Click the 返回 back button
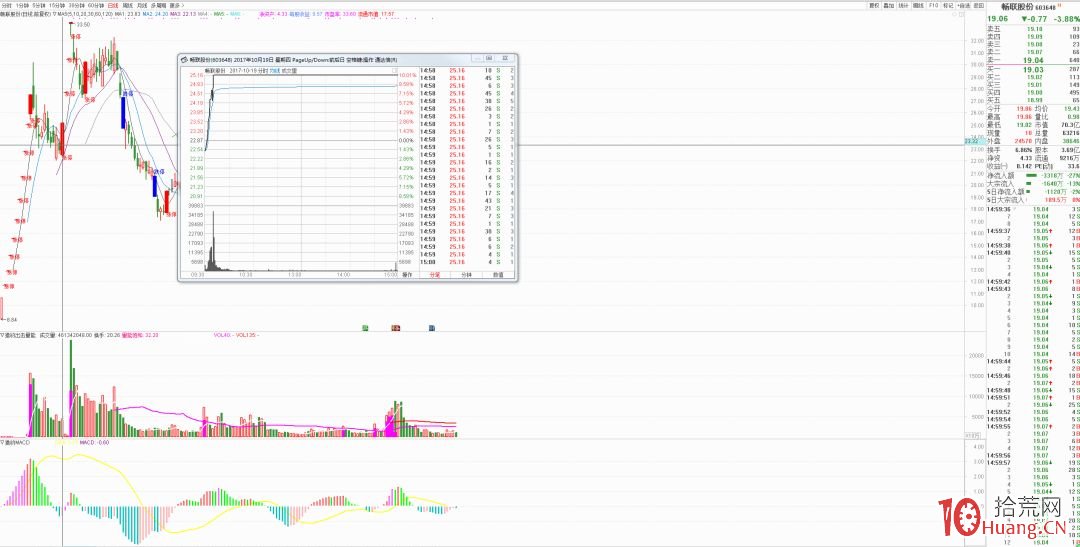The width and height of the screenshot is (1080, 547). (980, 5)
